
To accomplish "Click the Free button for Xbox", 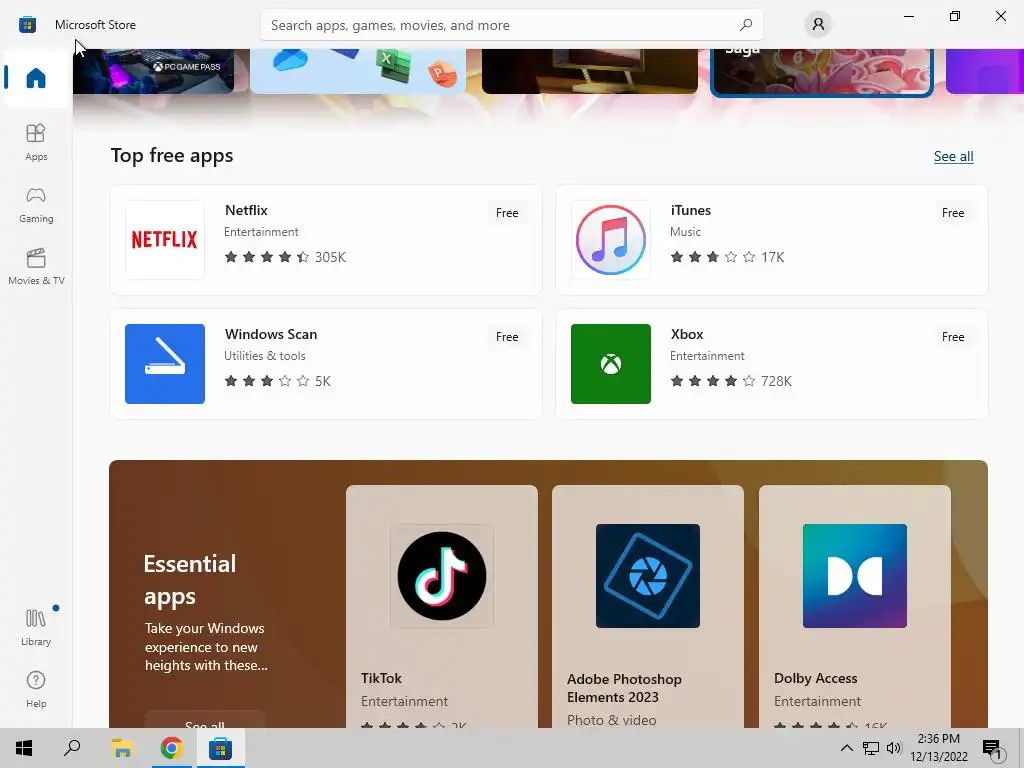I will click(953, 337).
